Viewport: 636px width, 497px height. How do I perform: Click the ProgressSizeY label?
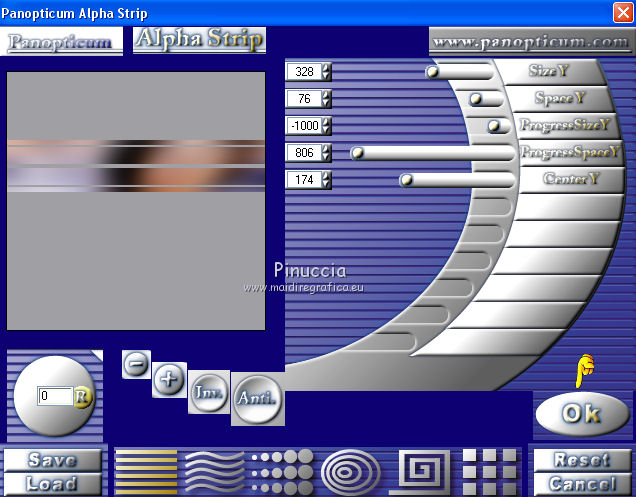pos(565,125)
